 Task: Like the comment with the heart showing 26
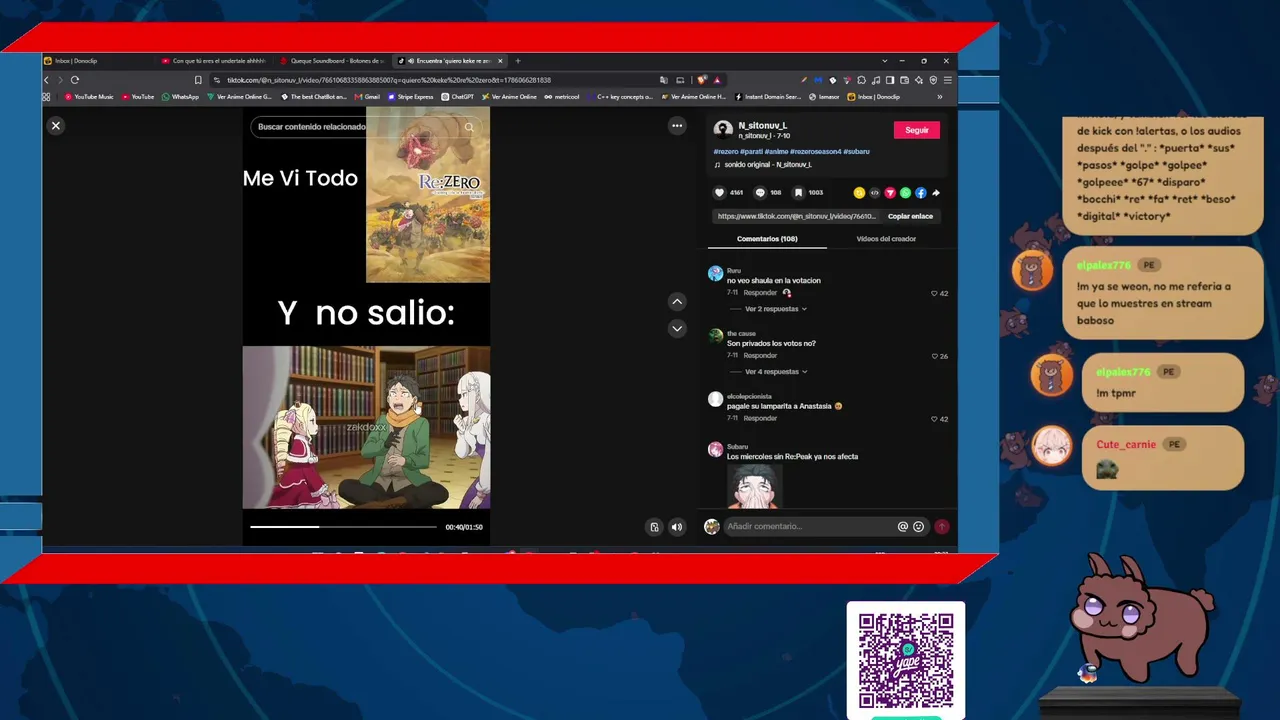[x=934, y=357]
